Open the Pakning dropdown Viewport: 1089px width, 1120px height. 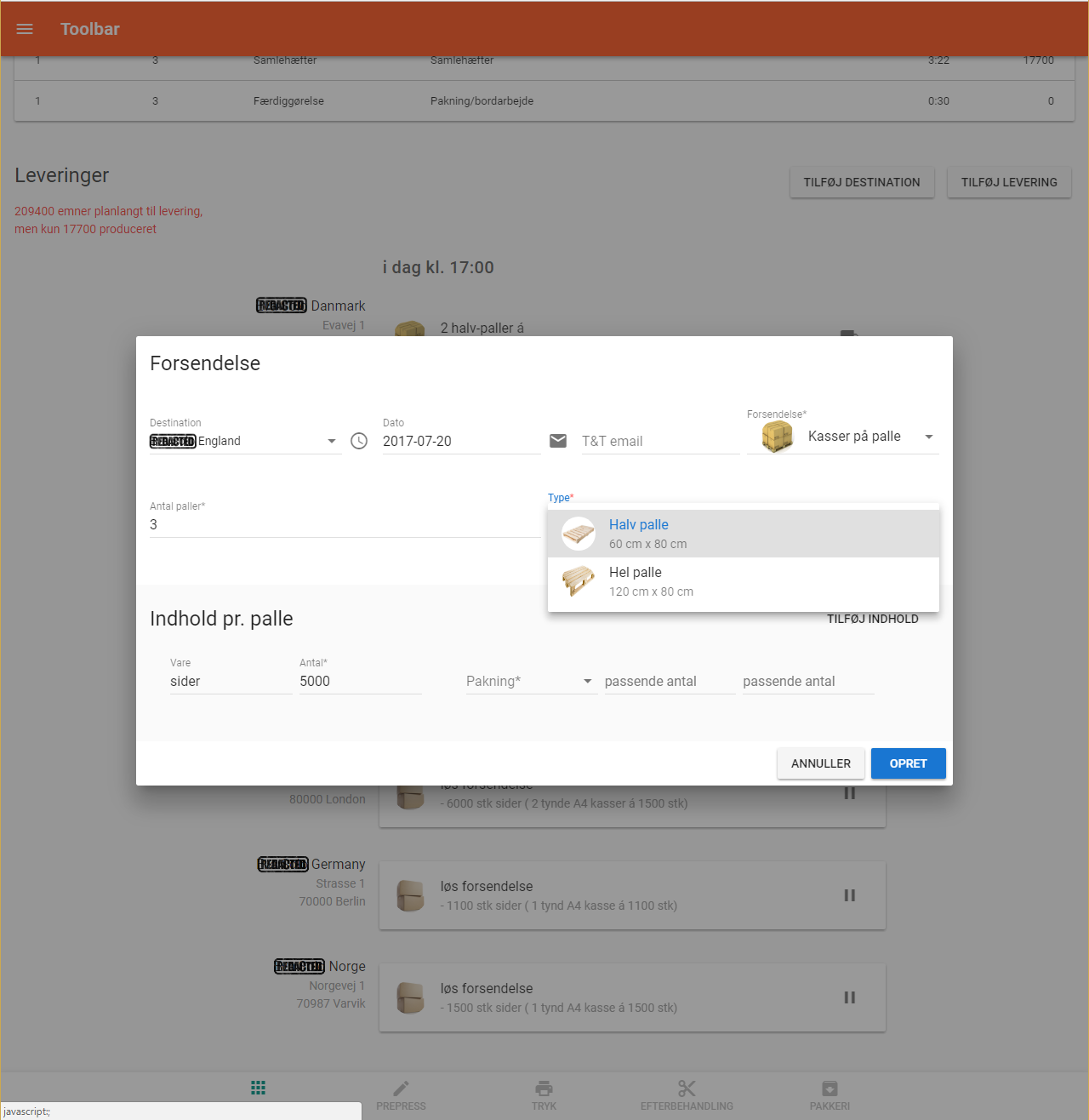[531, 682]
